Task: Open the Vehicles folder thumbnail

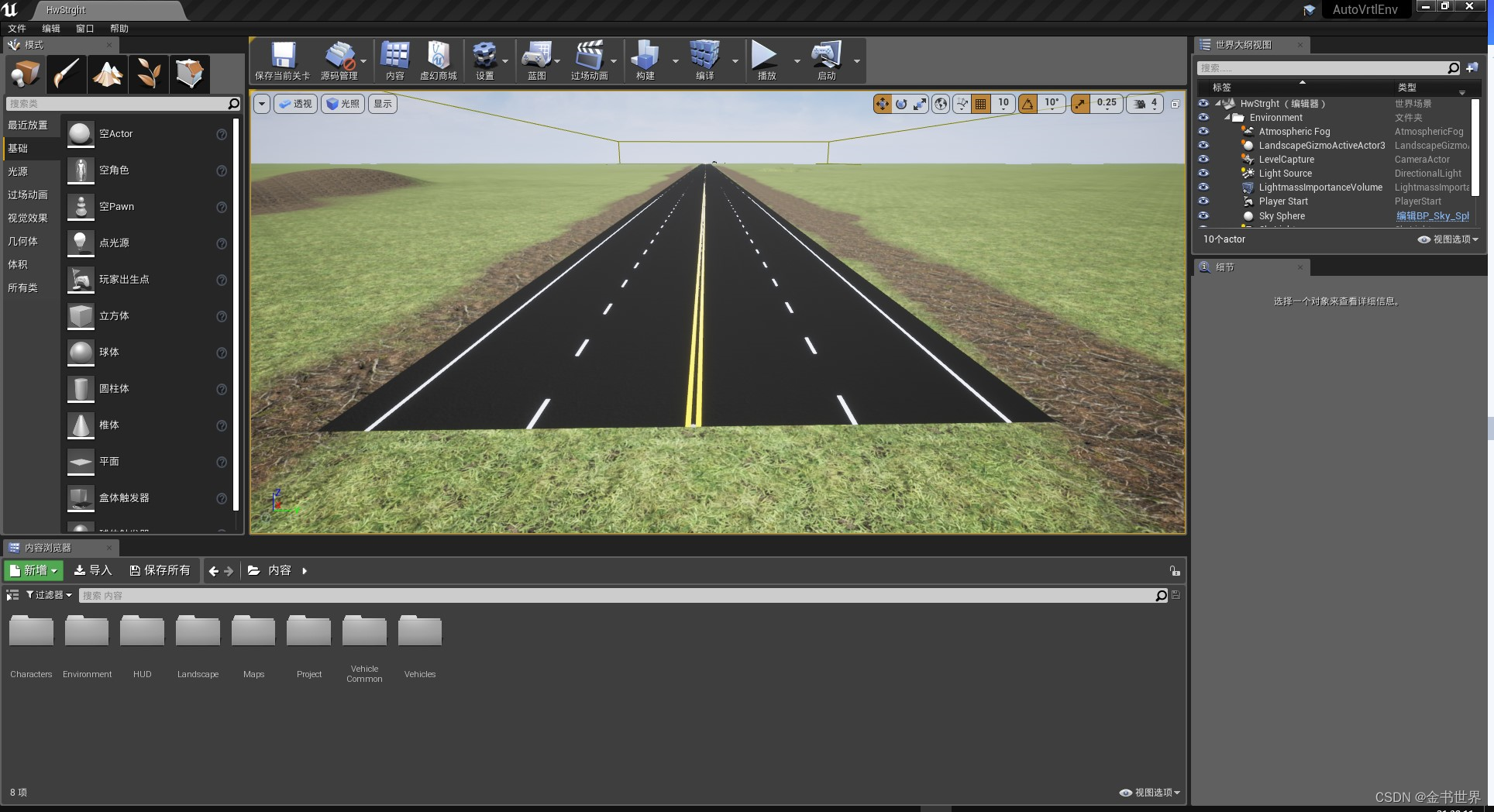Action: tap(419, 630)
